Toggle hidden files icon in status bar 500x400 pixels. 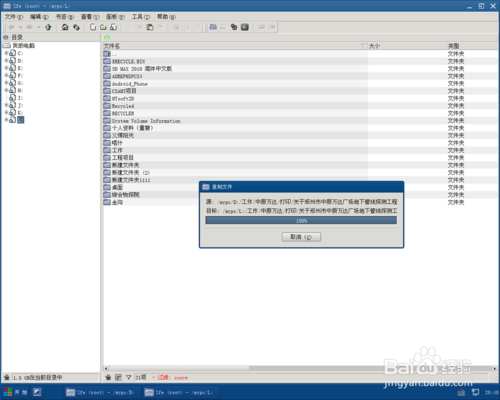coord(108,377)
